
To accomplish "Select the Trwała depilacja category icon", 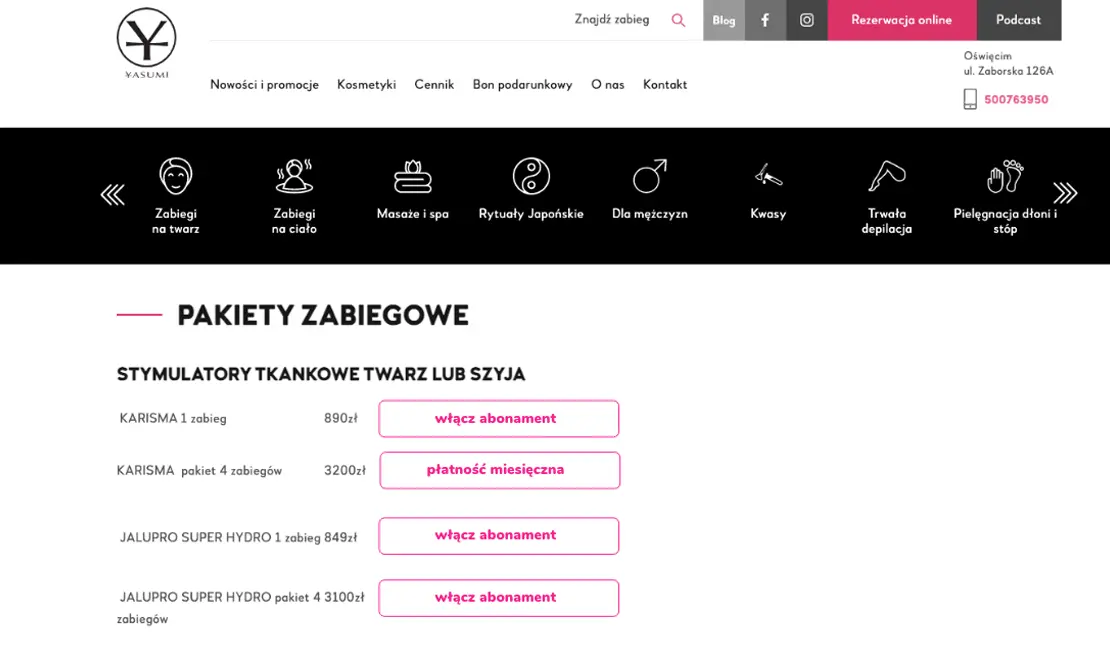I will coord(886,176).
